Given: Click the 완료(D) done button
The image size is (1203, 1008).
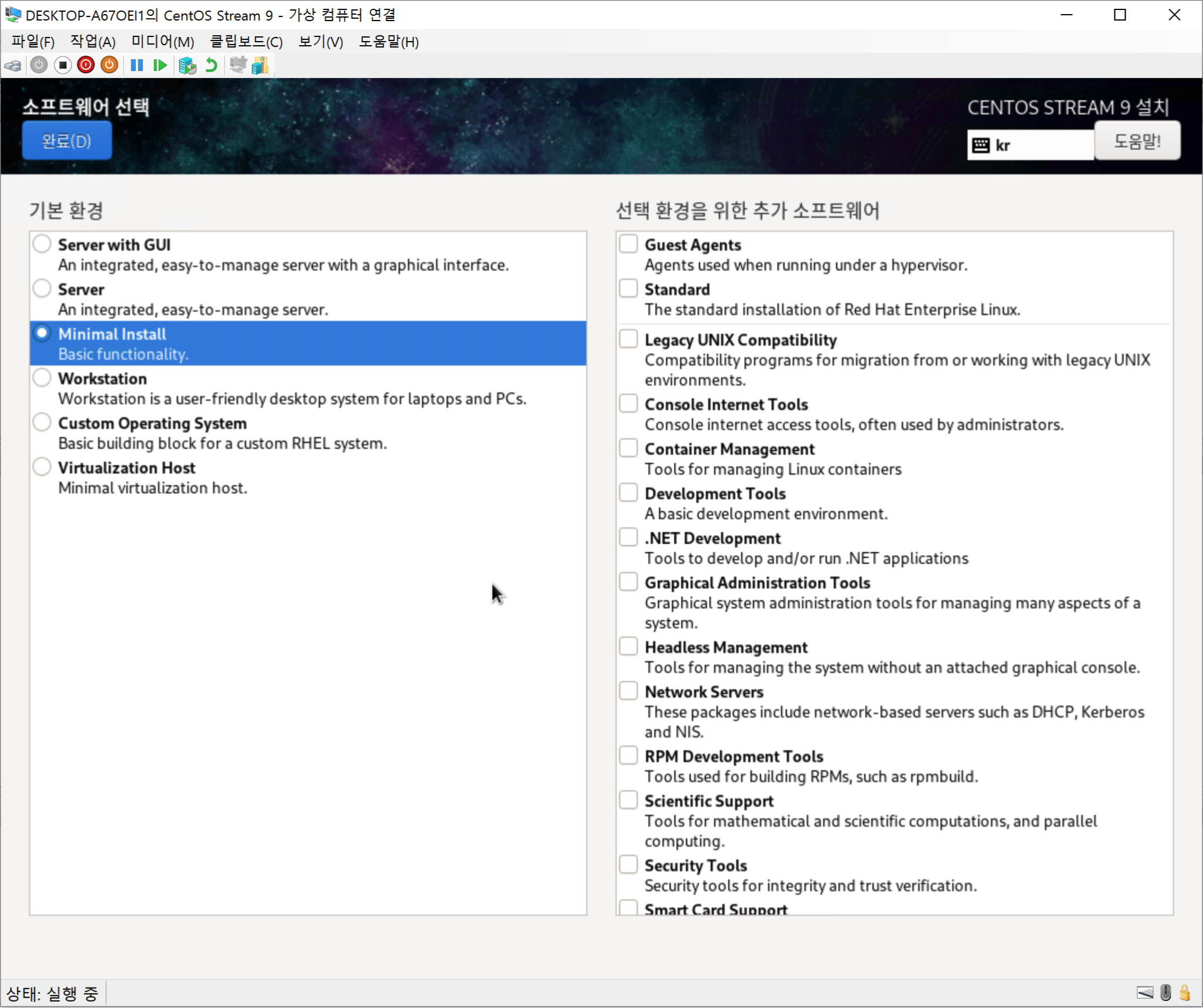Looking at the screenshot, I should click(67, 141).
